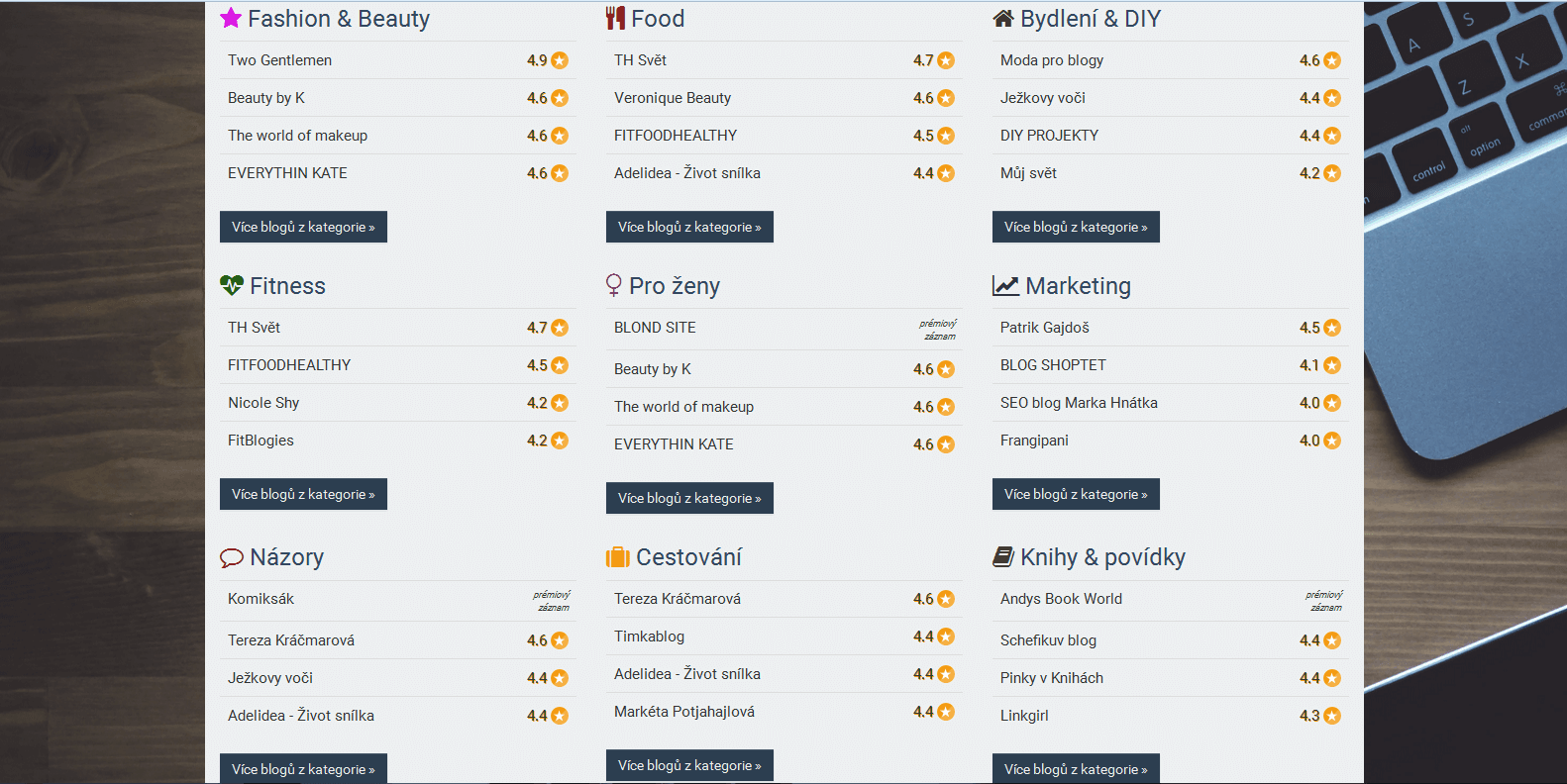The height and width of the screenshot is (784, 1567).
Task: Open the Timkablog travel blog
Action: click(649, 637)
